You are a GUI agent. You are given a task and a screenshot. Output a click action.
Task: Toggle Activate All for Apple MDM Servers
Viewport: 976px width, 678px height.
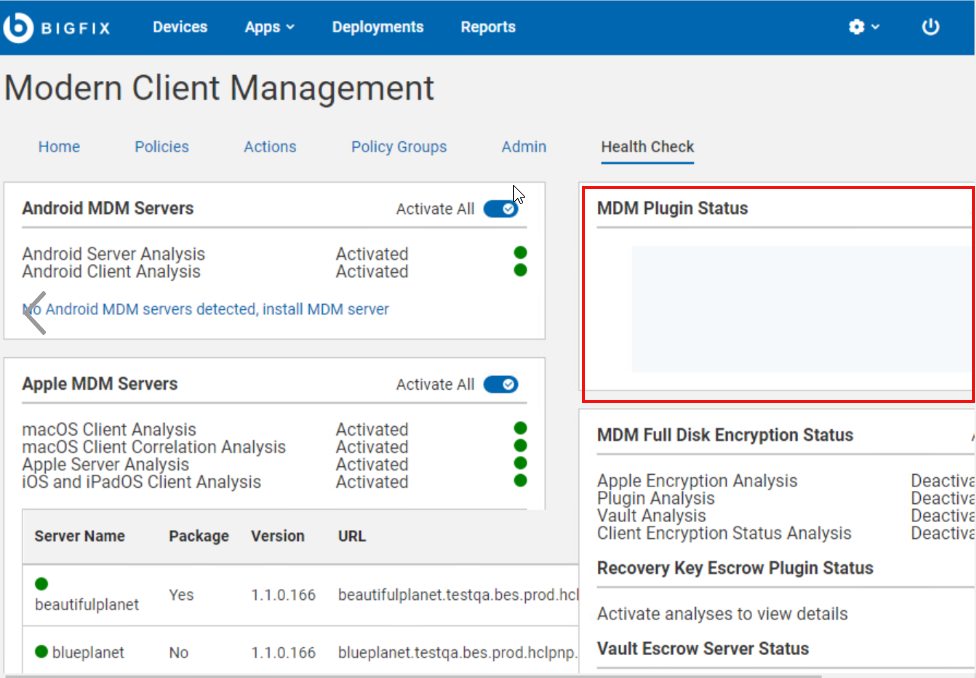[500, 385]
